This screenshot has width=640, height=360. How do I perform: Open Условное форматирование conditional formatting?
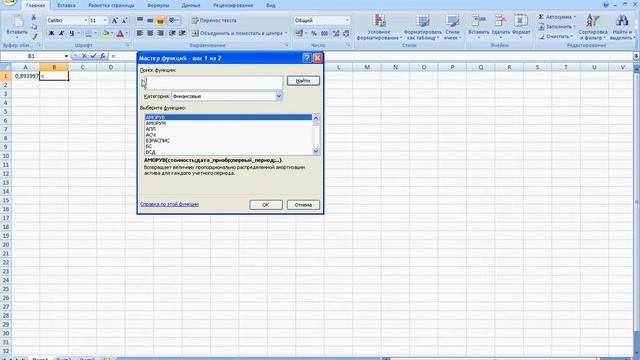click(379, 27)
